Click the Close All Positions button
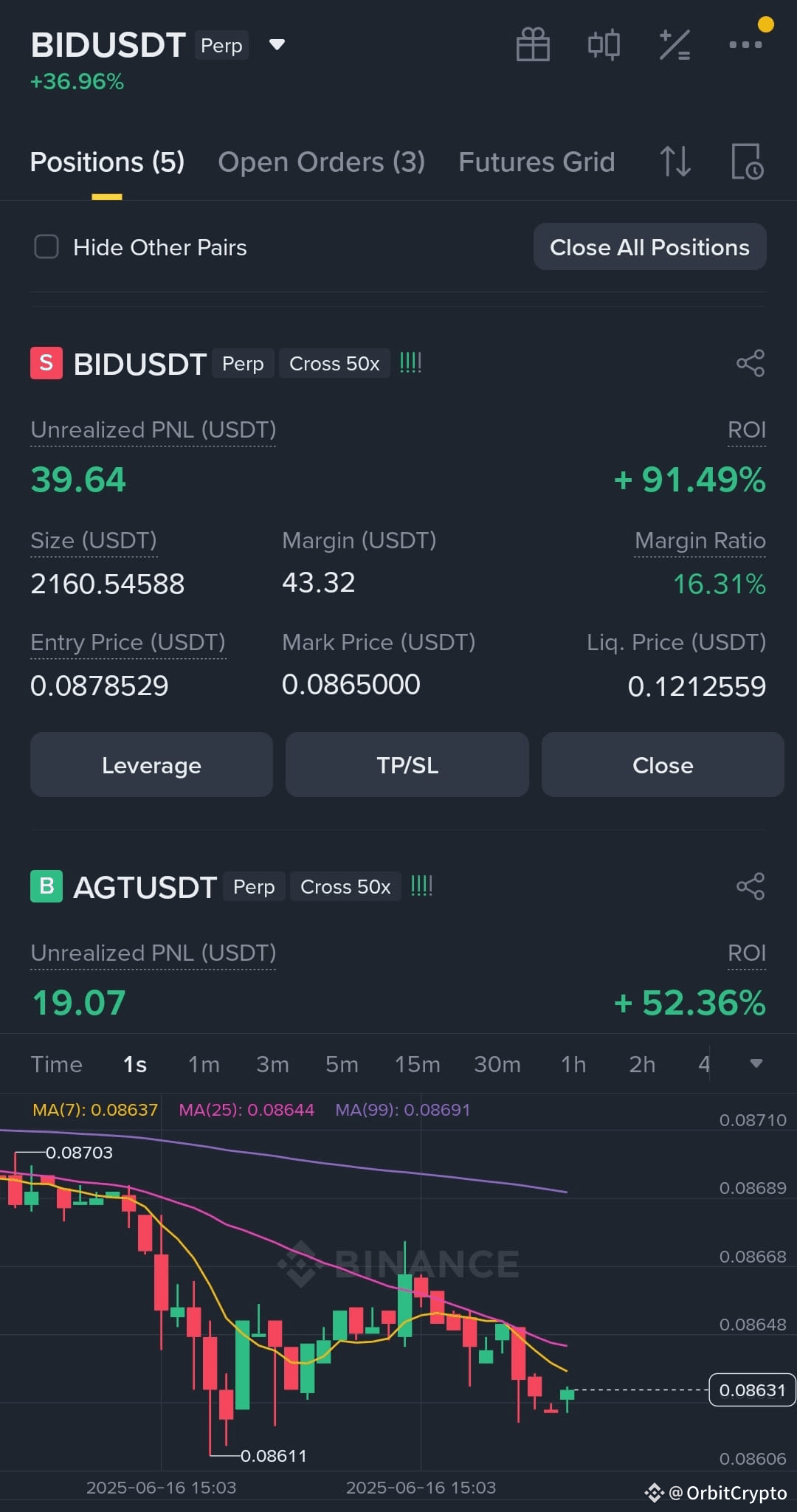Screen dimensions: 797x1512 [649, 246]
